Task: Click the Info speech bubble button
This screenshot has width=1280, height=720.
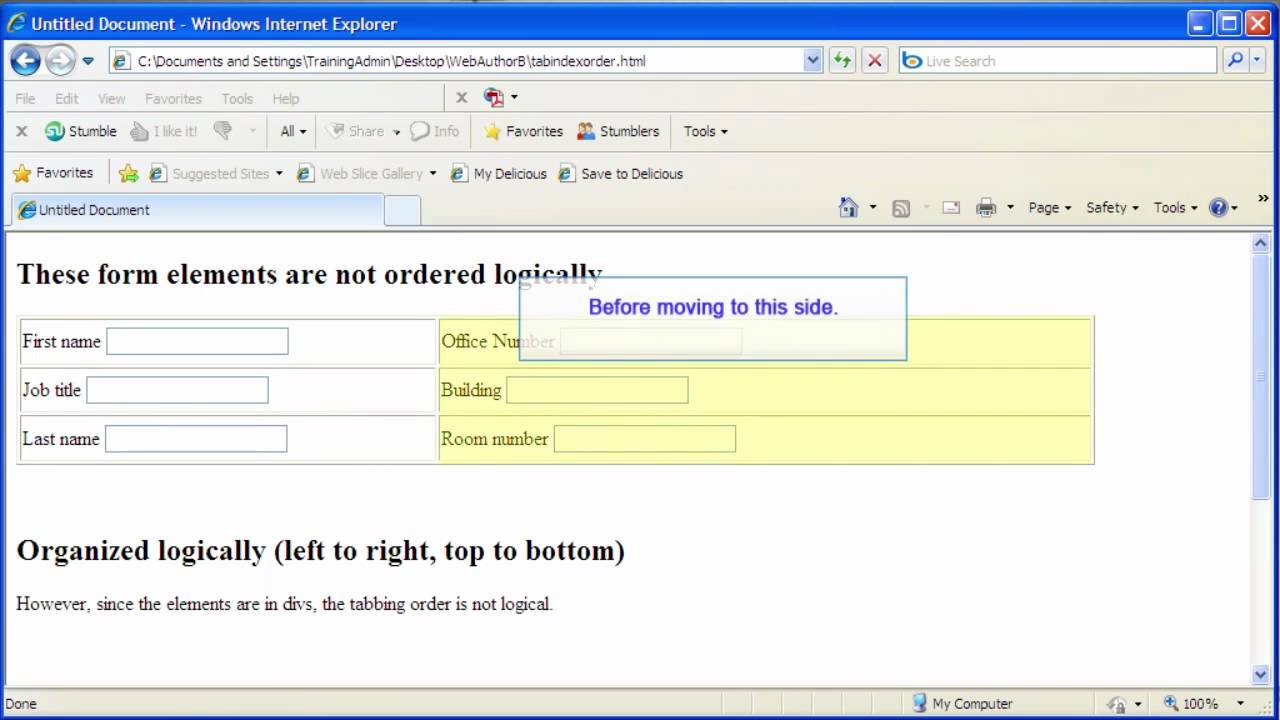Action: point(435,131)
